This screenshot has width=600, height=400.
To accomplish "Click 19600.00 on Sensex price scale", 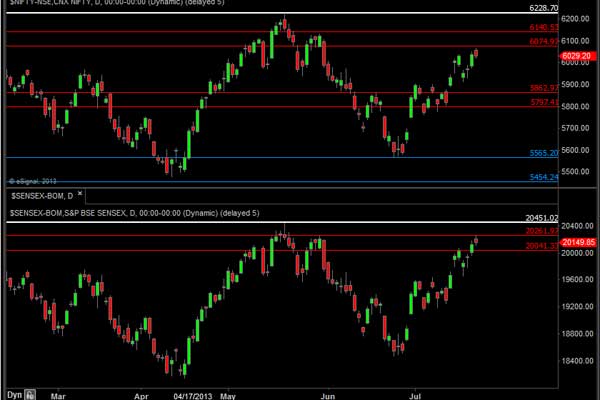I will pos(577,279).
